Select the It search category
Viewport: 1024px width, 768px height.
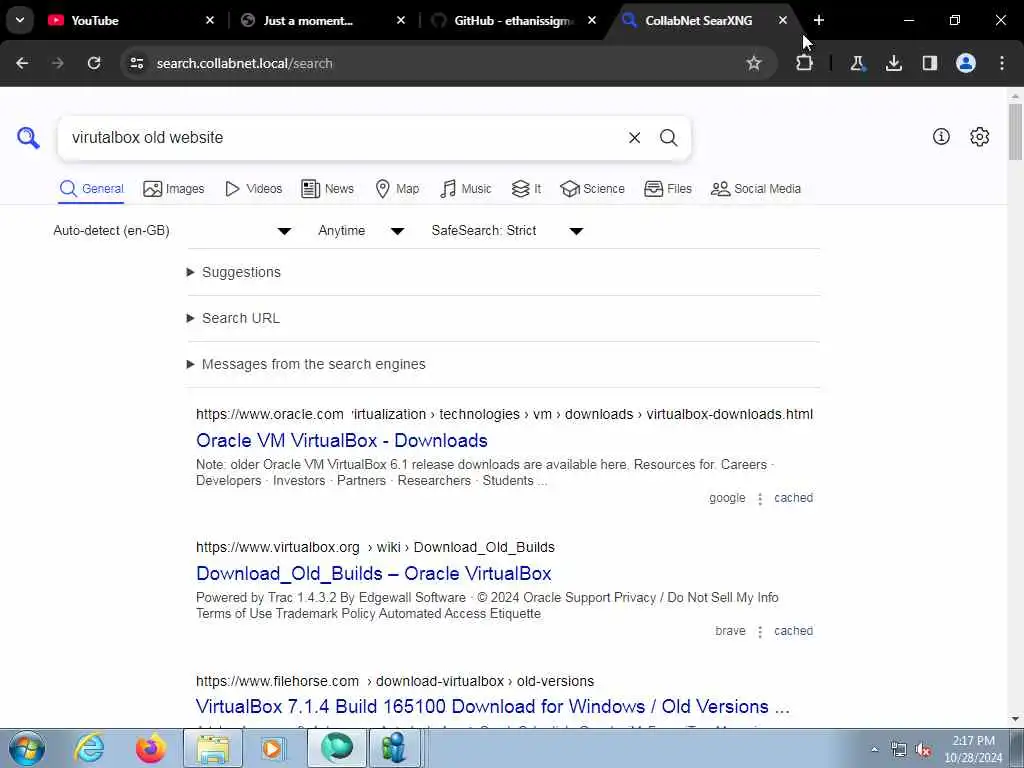[526, 189]
